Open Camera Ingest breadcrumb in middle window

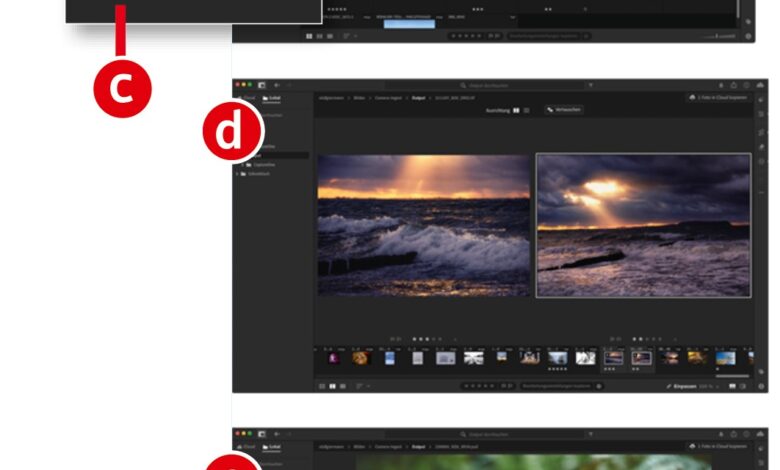click(389, 98)
